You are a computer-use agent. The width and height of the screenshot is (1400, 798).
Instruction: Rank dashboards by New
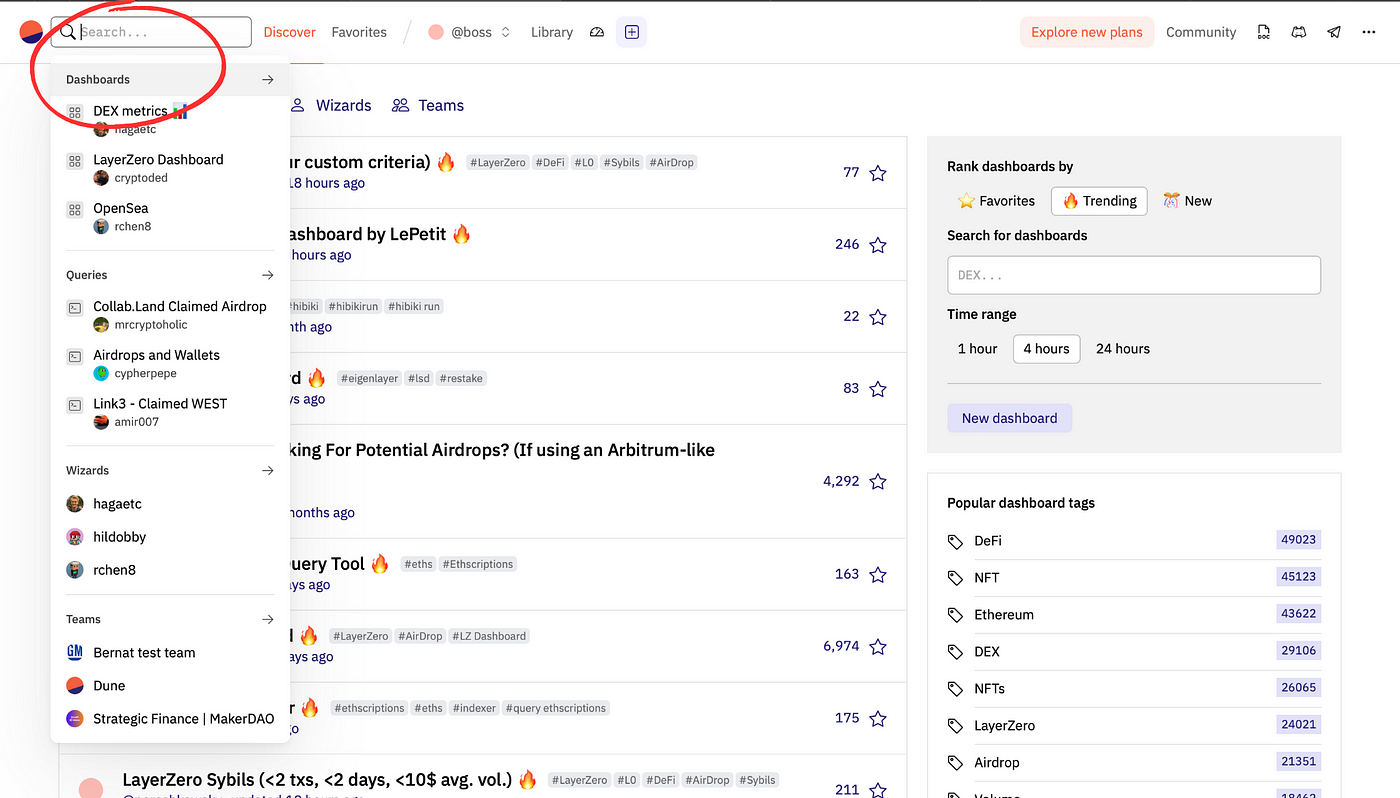(1187, 201)
